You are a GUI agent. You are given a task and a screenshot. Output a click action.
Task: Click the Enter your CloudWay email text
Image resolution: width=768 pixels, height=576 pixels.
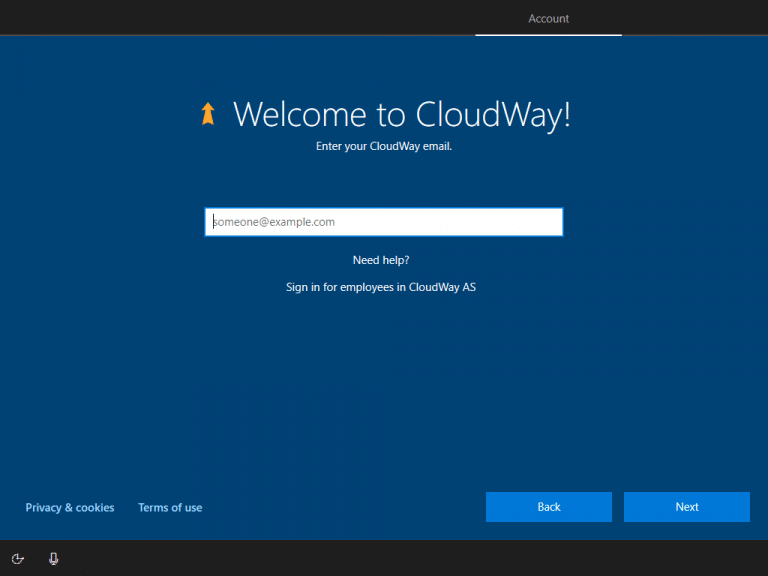click(384, 146)
